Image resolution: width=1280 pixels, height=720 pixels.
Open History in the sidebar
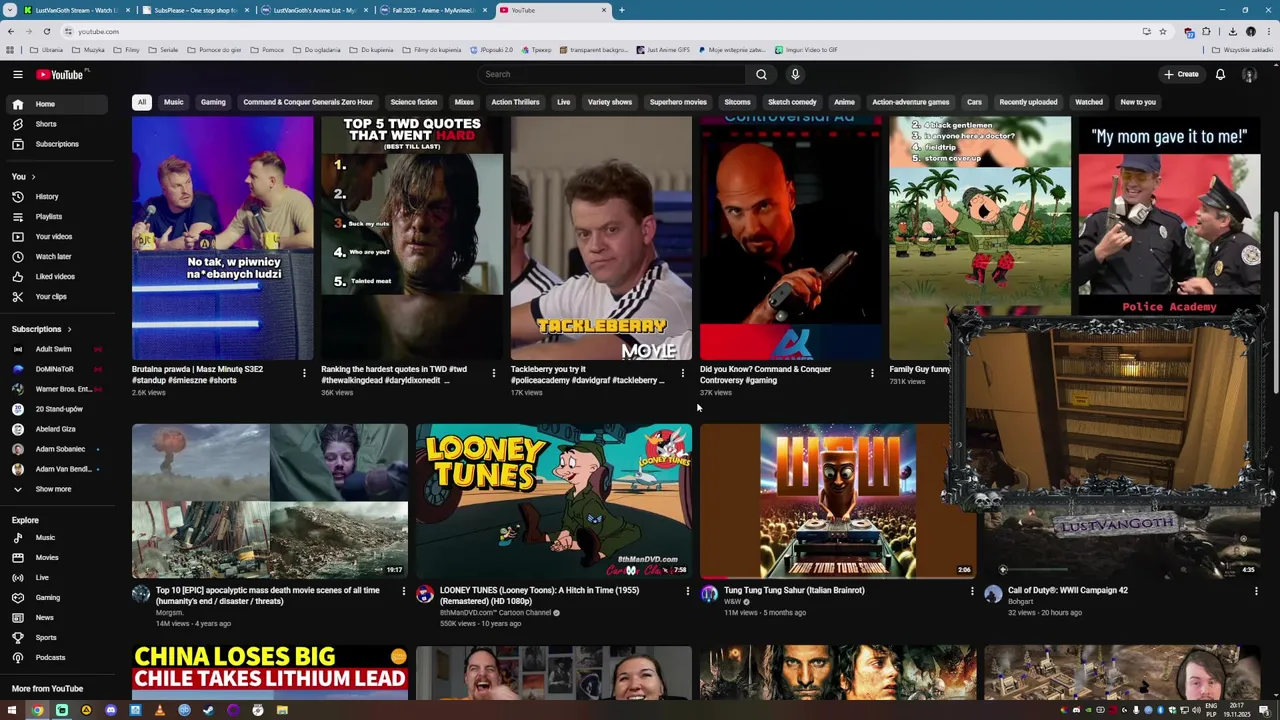click(x=58, y=197)
